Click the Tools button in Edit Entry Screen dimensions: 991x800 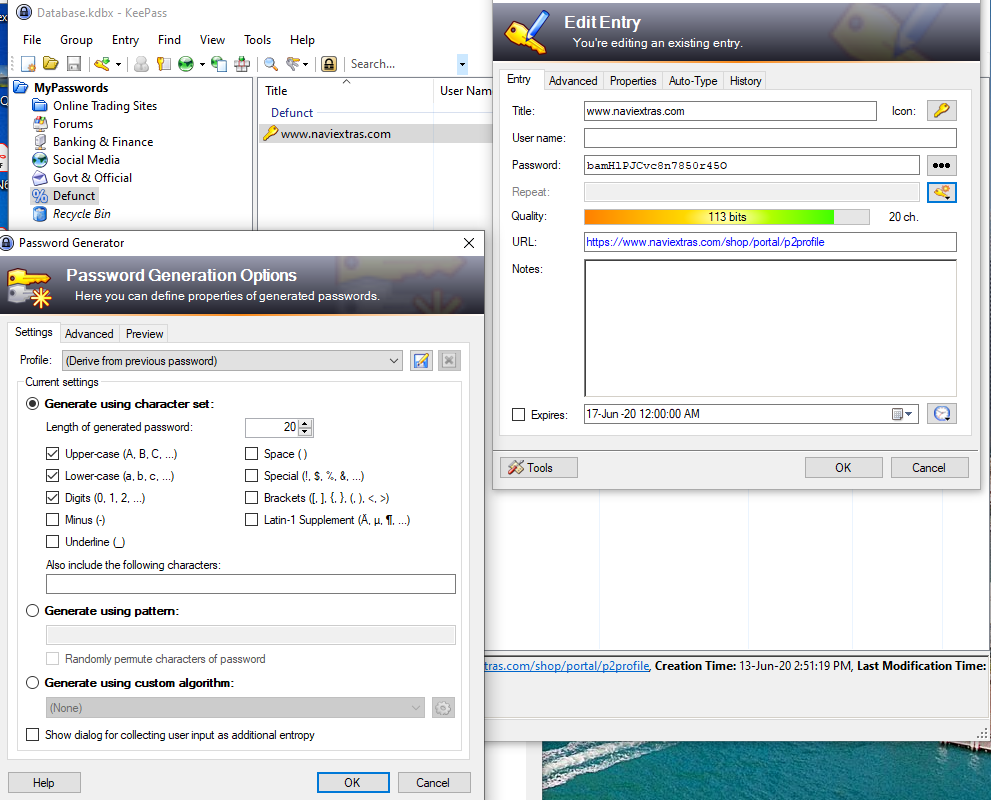pyautogui.click(x=538, y=468)
